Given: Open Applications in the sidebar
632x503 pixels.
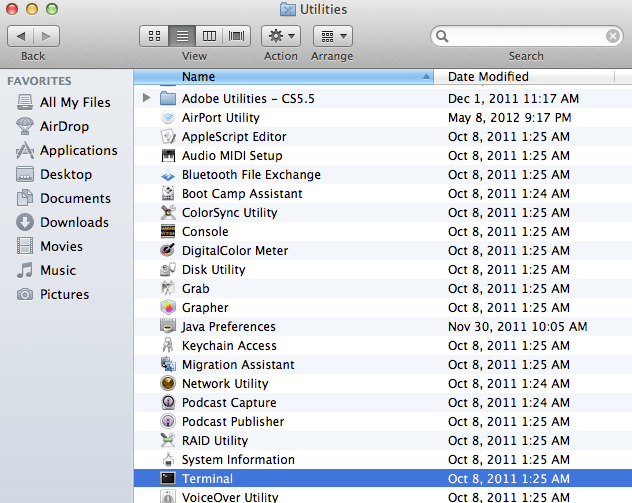Looking at the screenshot, I should pos(67,150).
